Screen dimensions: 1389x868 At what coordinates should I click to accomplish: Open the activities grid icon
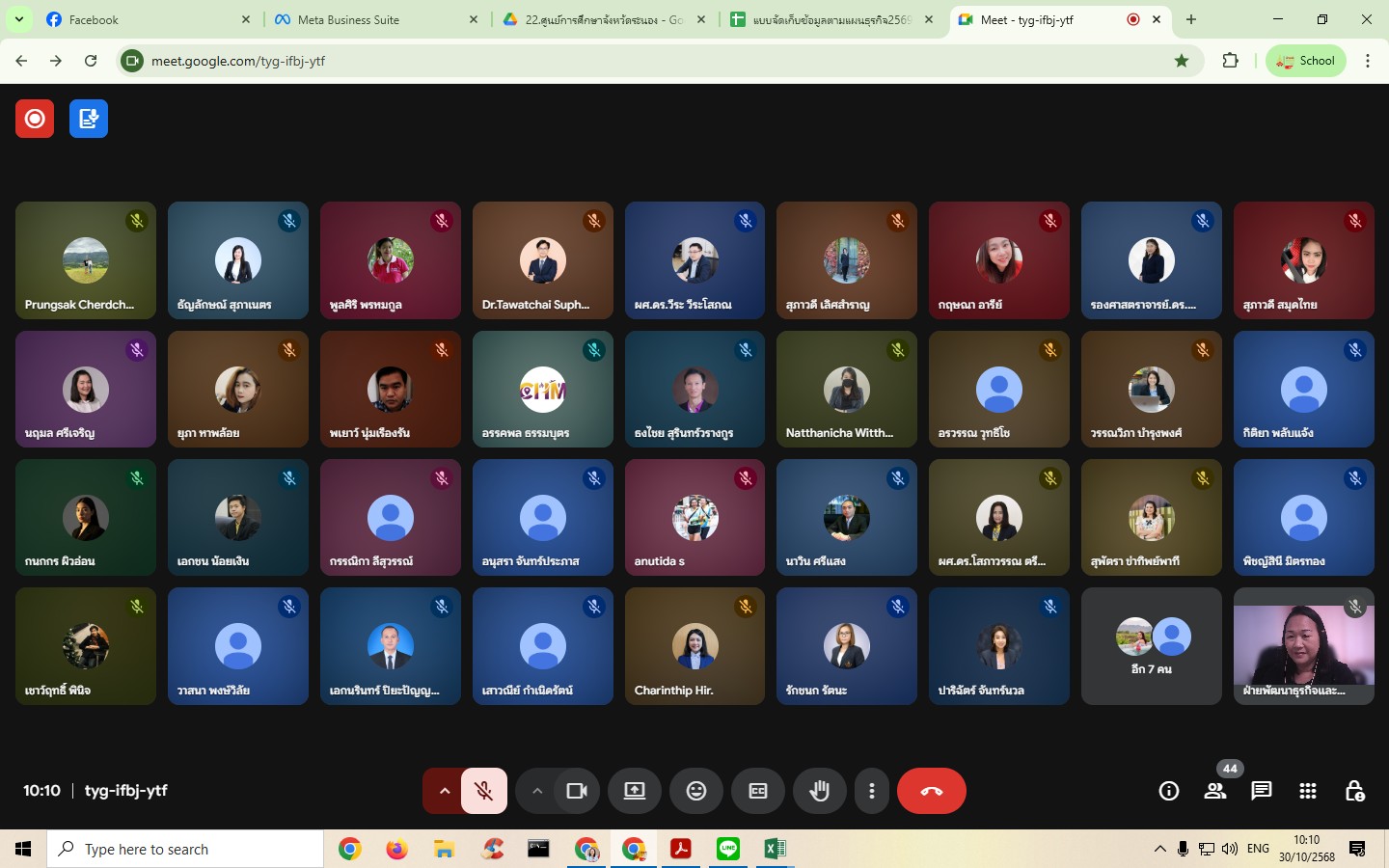pyautogui.click(x=1307, y=792)
